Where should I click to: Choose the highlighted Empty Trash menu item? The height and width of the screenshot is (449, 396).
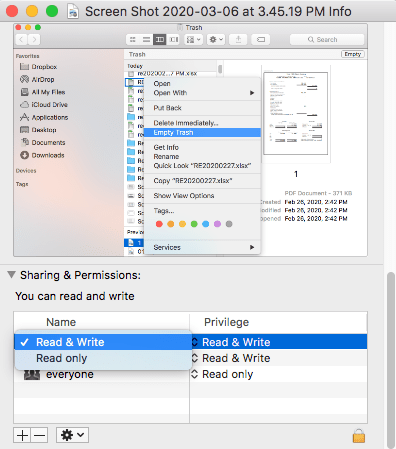[x=202, y=132]
